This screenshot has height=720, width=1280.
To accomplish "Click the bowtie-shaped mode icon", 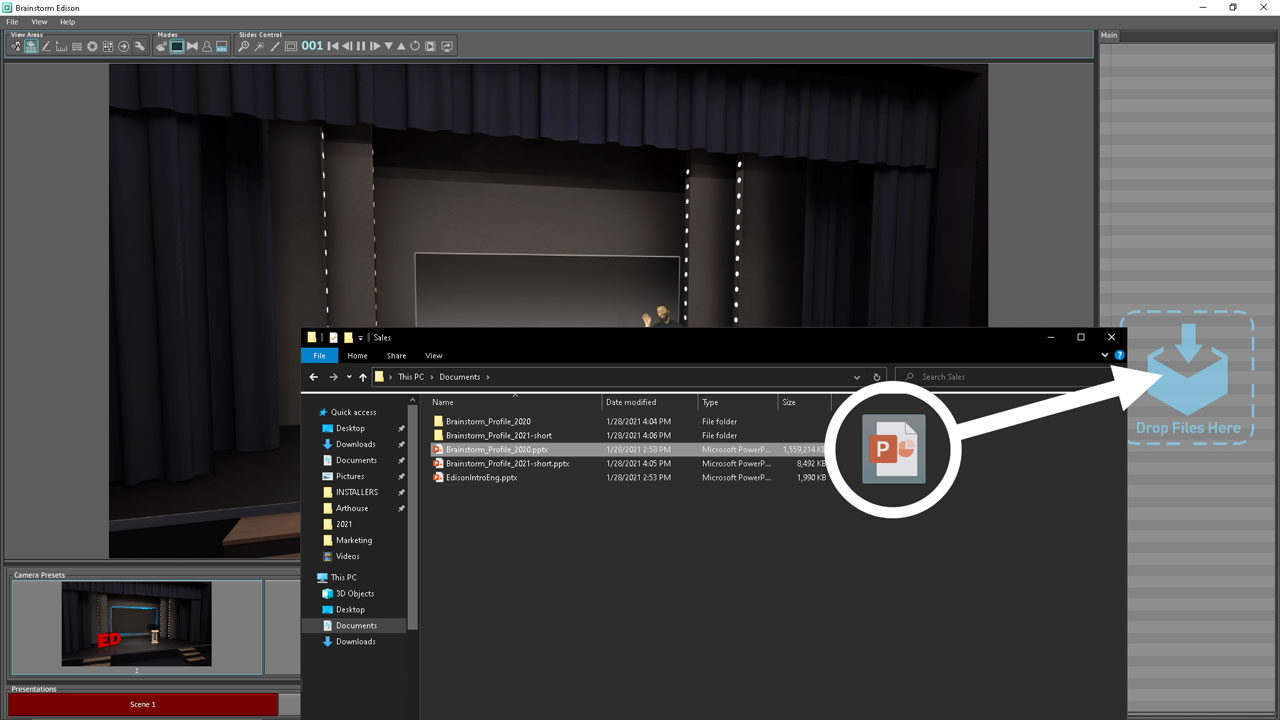I will (x=192, y=46).
